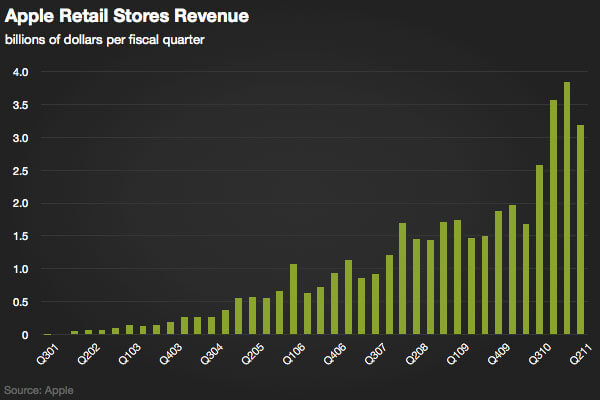
Task: Click the 2.0 y-axis label
Action: tap(21, 203)
